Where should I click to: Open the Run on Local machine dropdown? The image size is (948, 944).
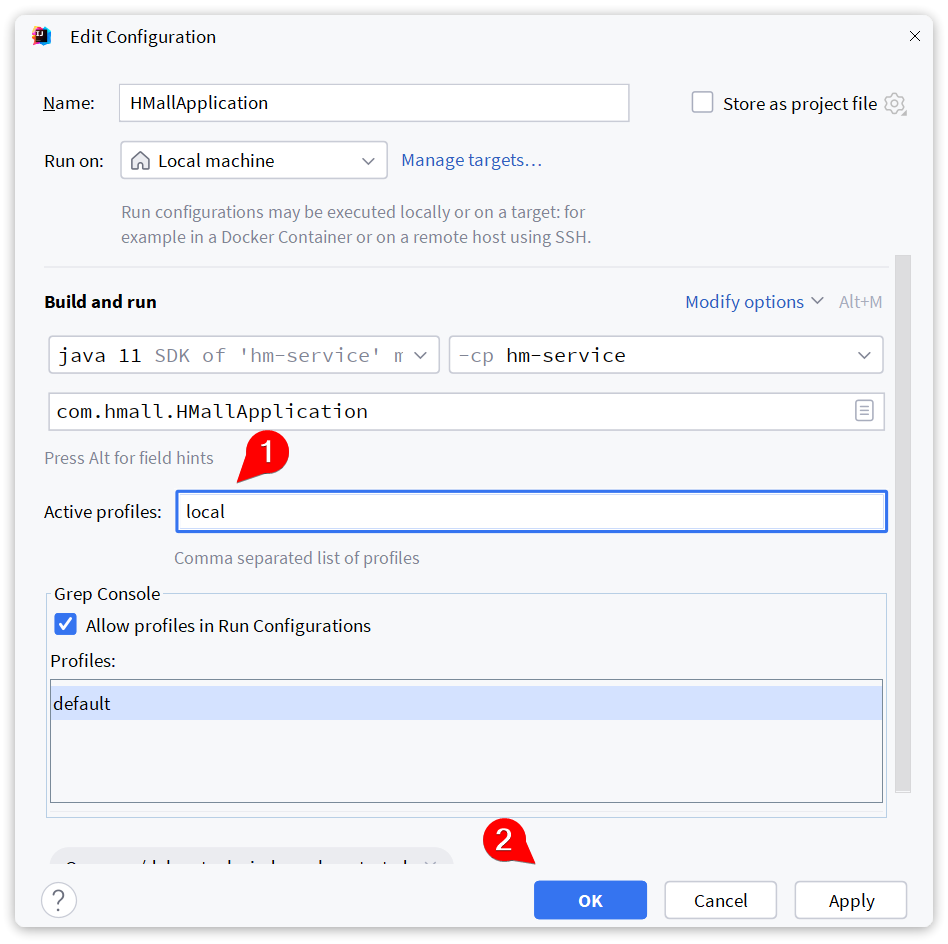pyautogui.click(x=254, y=160)
